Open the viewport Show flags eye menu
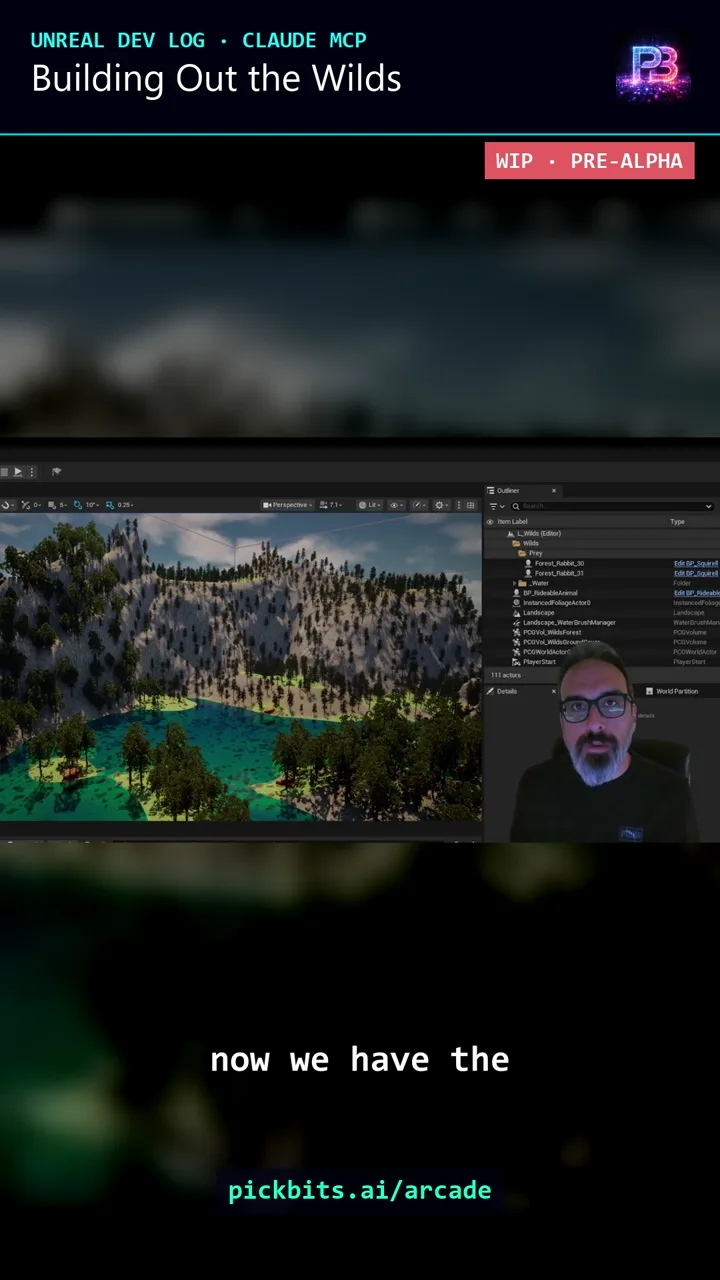Image resolution: width=720 pixels, height=1280 pixels. (397, 505)
